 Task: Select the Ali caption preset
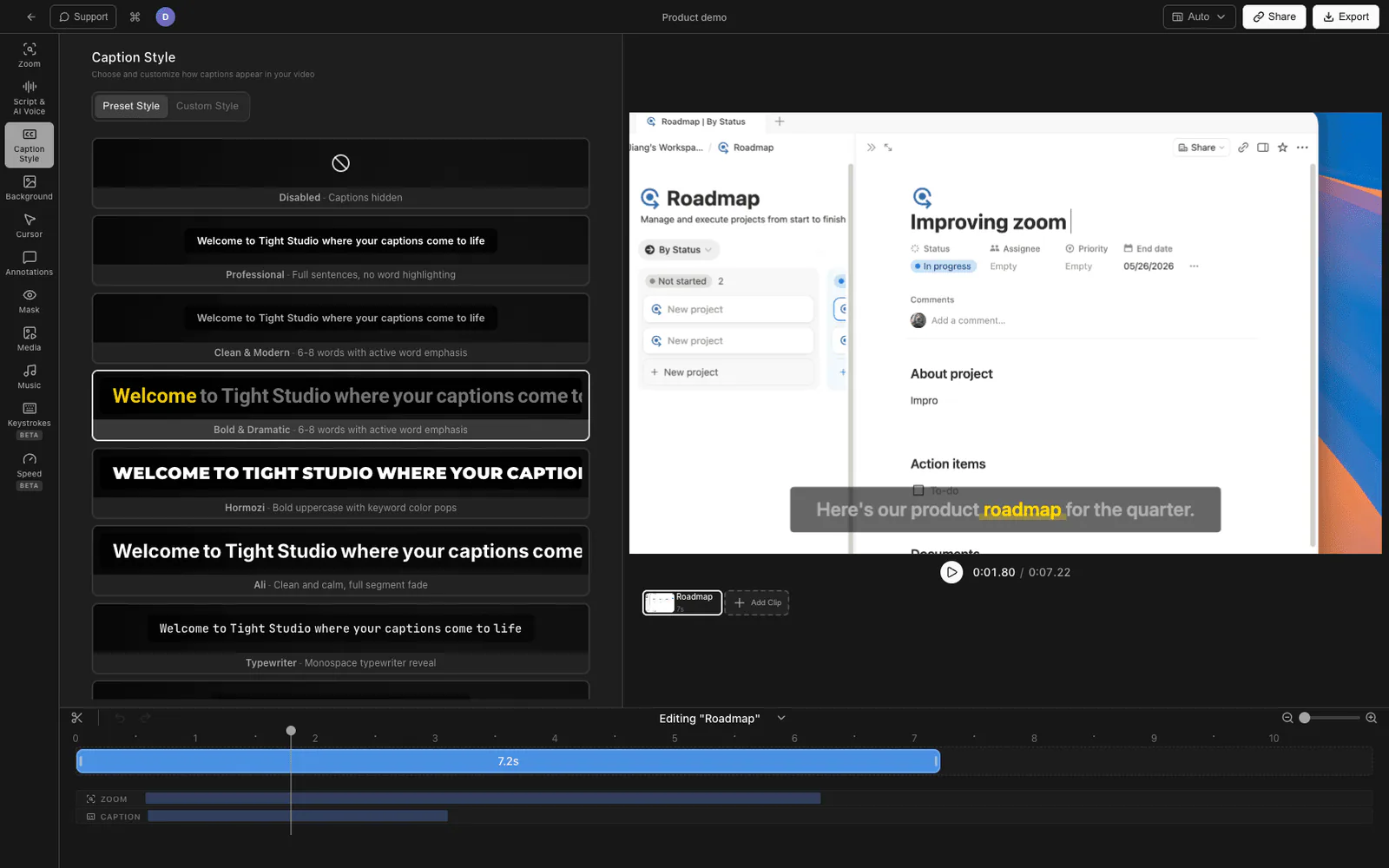(x=340, y=561)
